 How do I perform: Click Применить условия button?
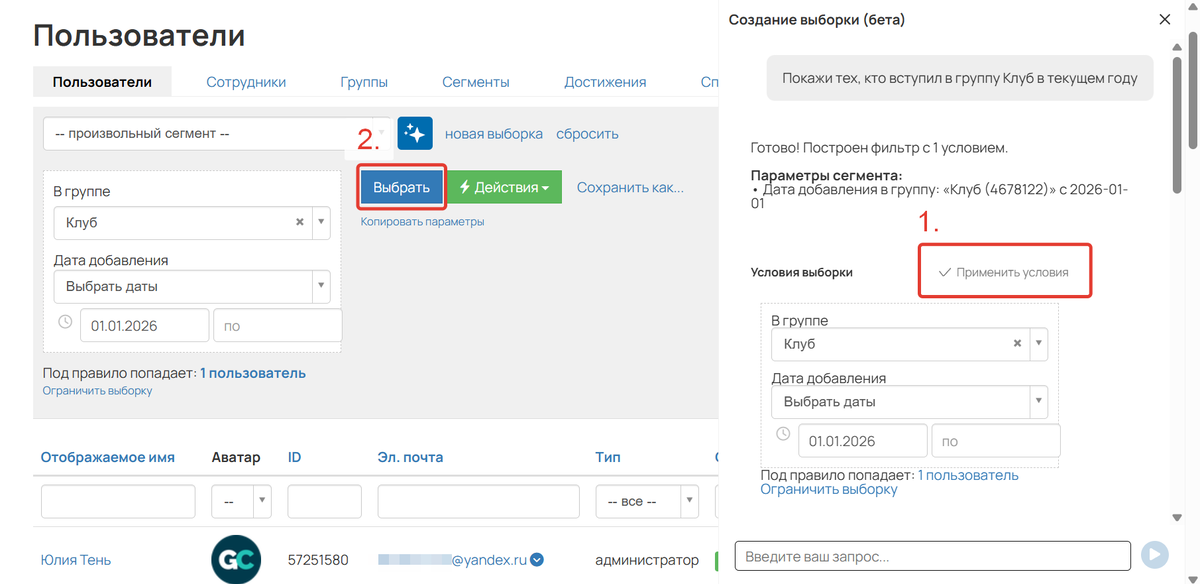1004,272
